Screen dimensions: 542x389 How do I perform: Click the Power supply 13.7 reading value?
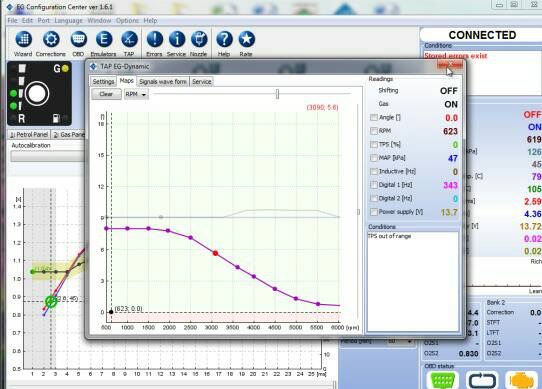pos(449,212)
